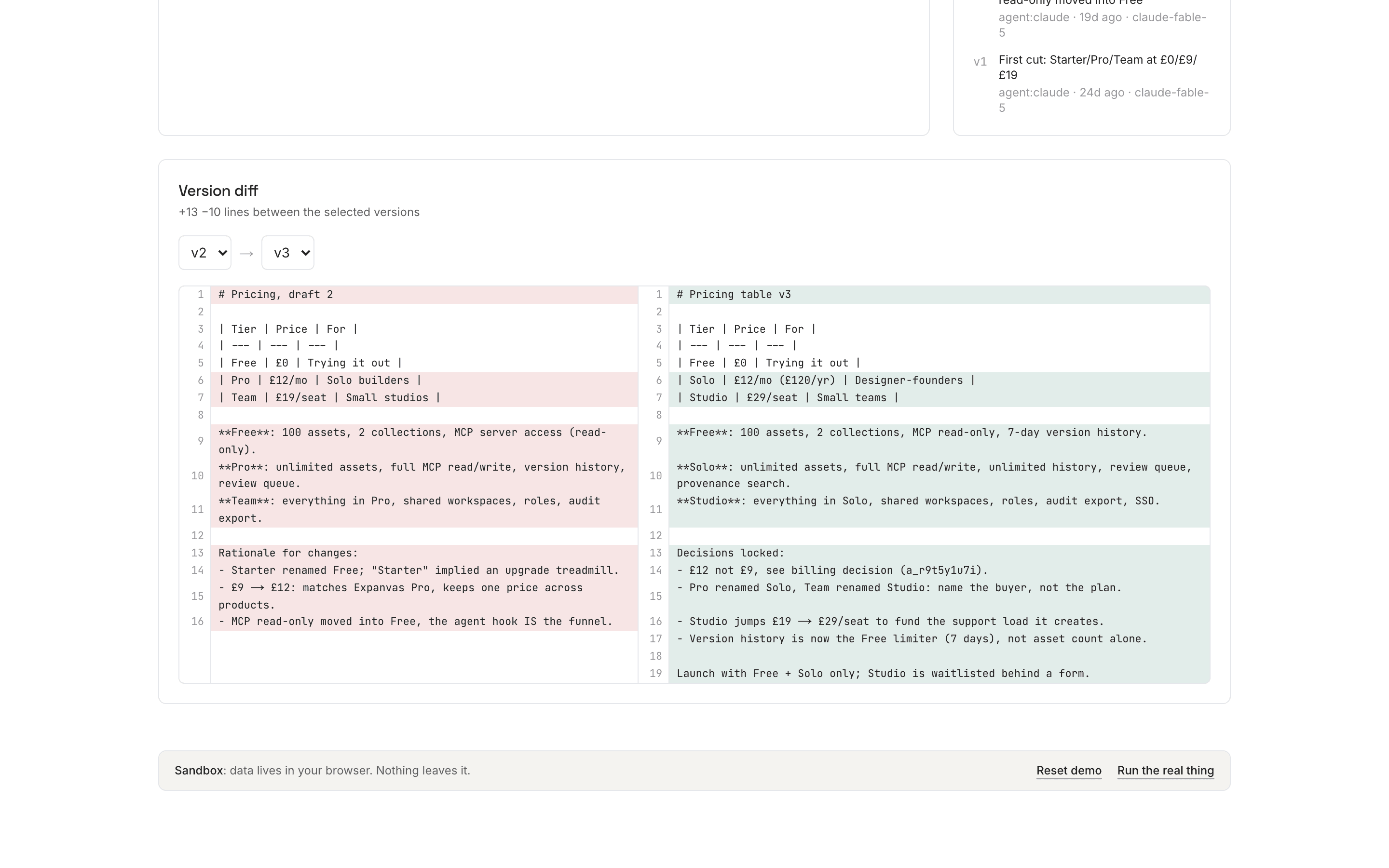
Task: Open the Run the real thing link
Action: [x=1165, y=771]
